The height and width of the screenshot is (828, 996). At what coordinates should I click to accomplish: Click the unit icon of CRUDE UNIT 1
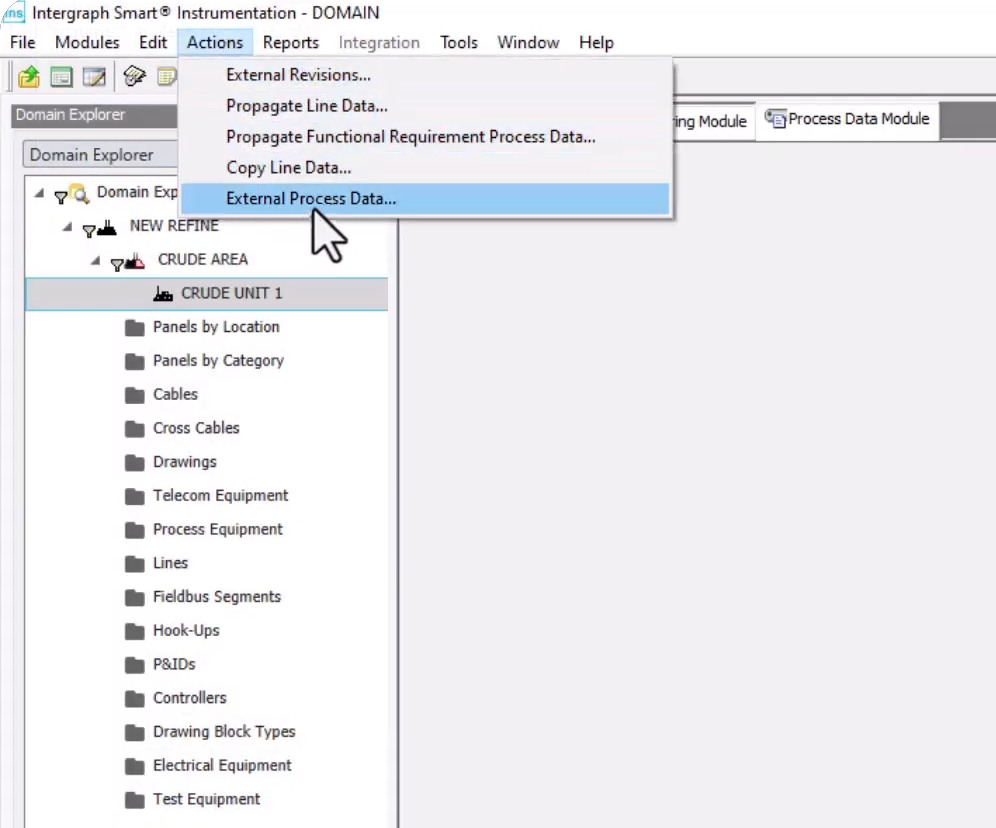pos(163,293)
